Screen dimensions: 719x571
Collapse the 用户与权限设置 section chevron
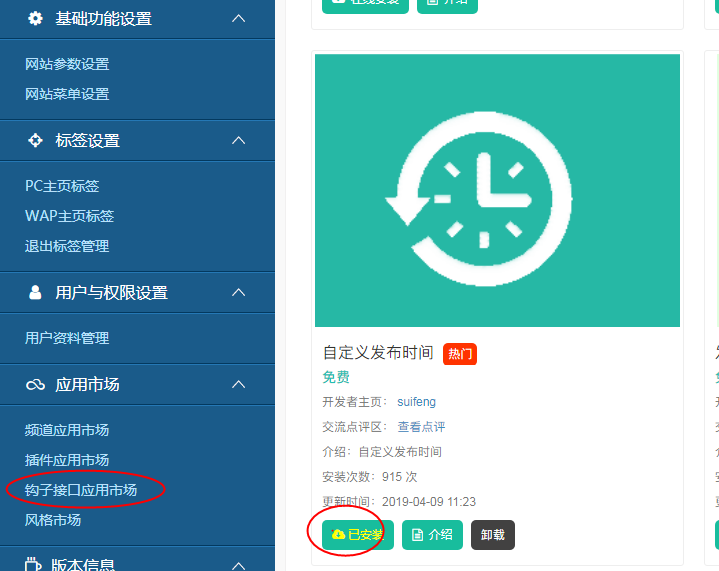click(238, 292)
